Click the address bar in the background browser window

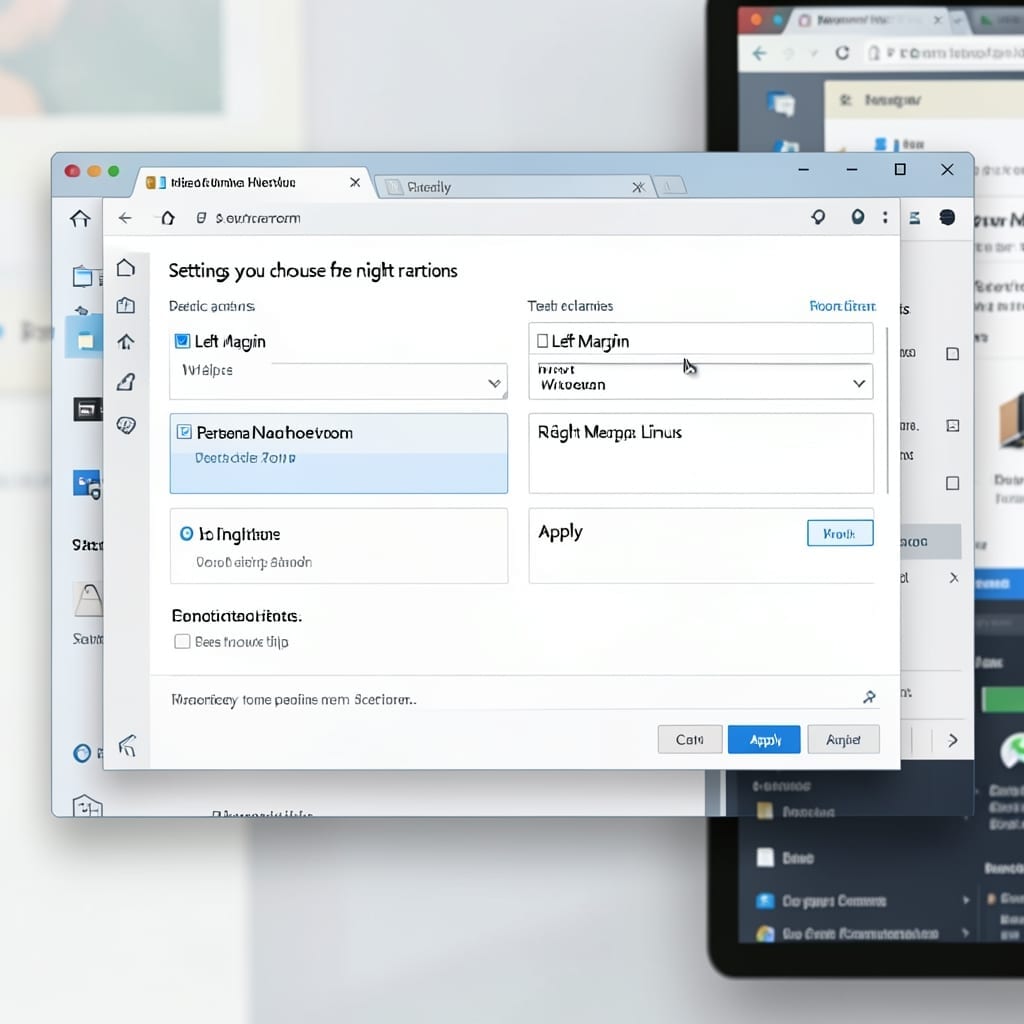click(946, 53)
